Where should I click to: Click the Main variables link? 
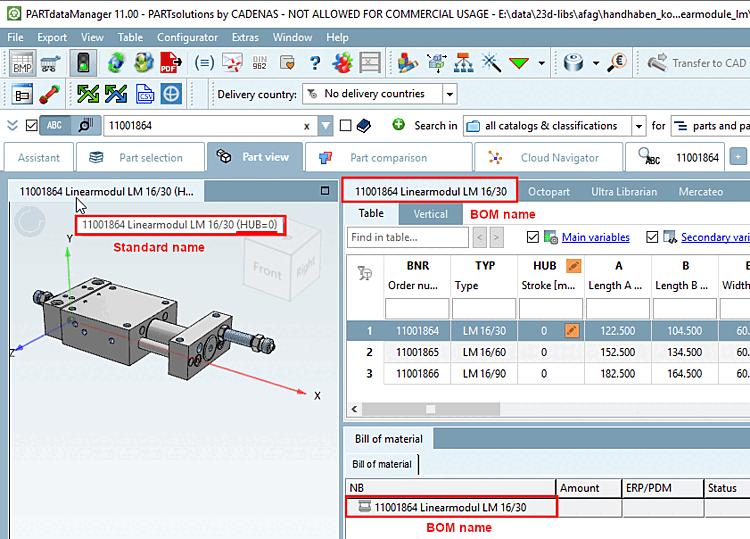pyautogui.click(x=595, y=237)
